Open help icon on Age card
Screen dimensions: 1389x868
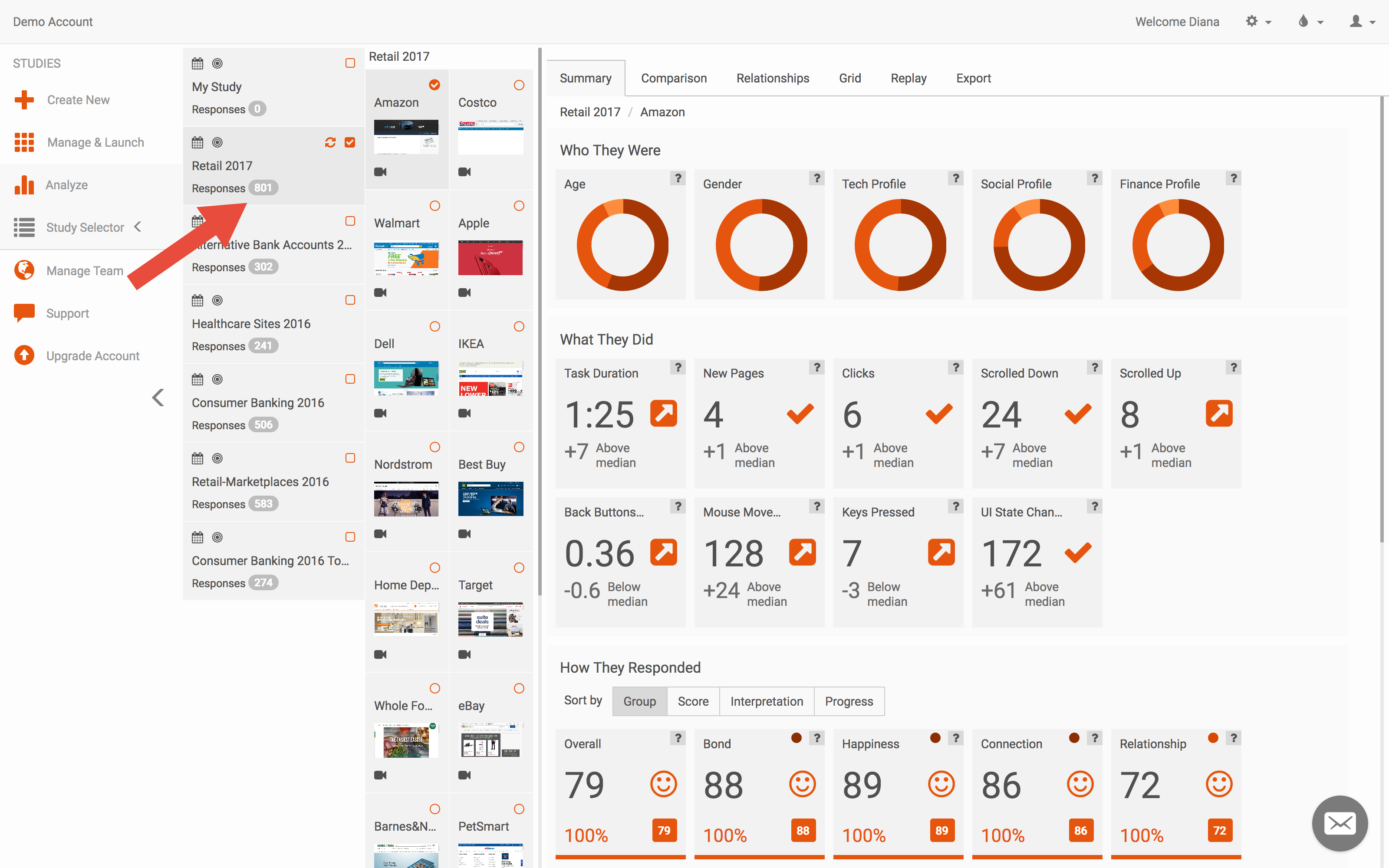678,178
